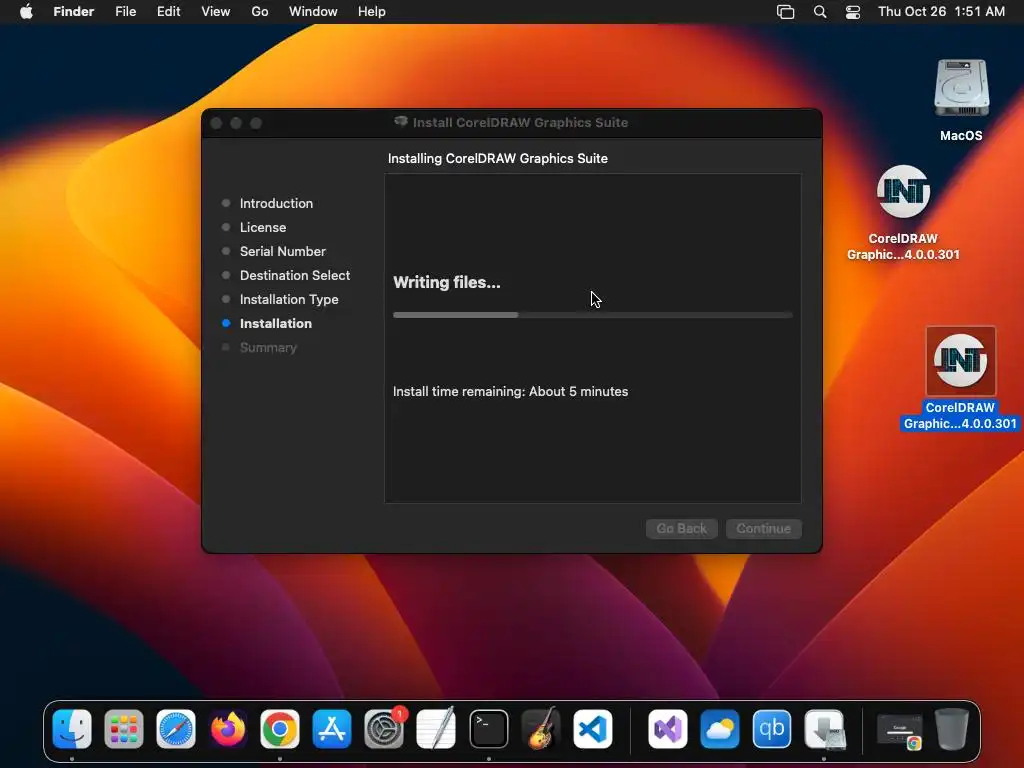Restore minimized Chrome window in Dock
Screen dimensions: 1024x768
(900, 731)
